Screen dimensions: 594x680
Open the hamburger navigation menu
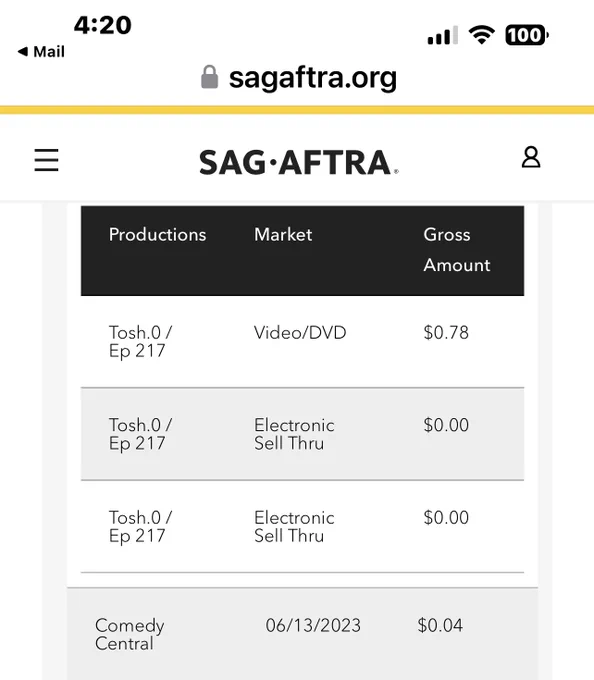click(46, 160)
